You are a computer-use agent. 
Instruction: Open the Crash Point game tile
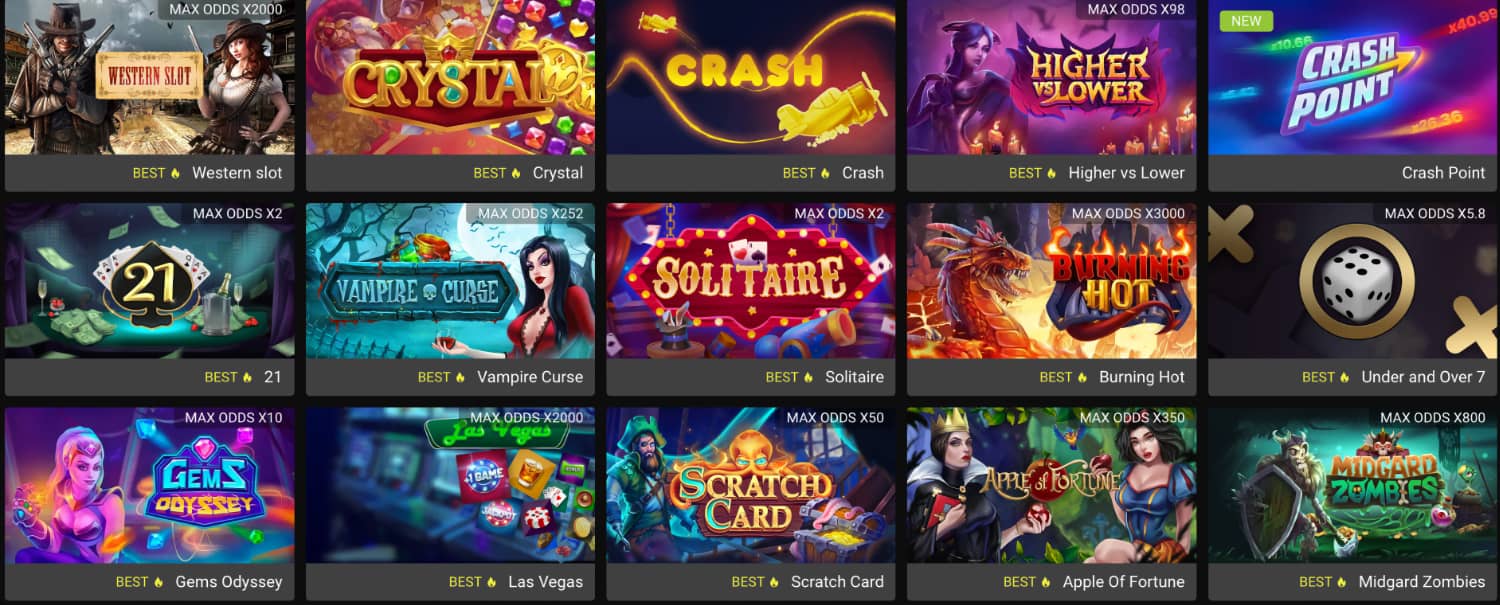1353,77
